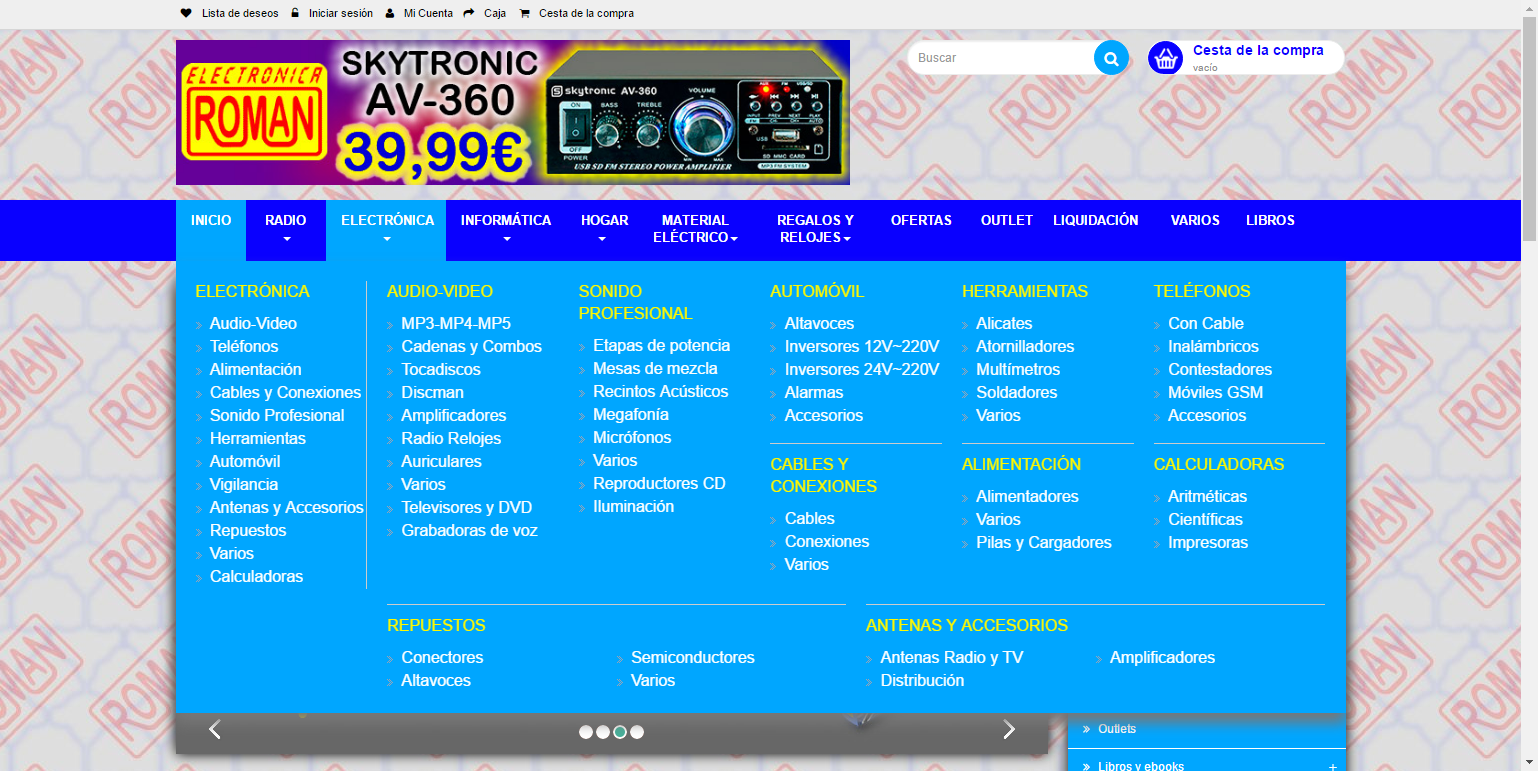Viewport: 1538px width, 771px height.
Task: Select Antenas Radio y TV
Action: 952,657
